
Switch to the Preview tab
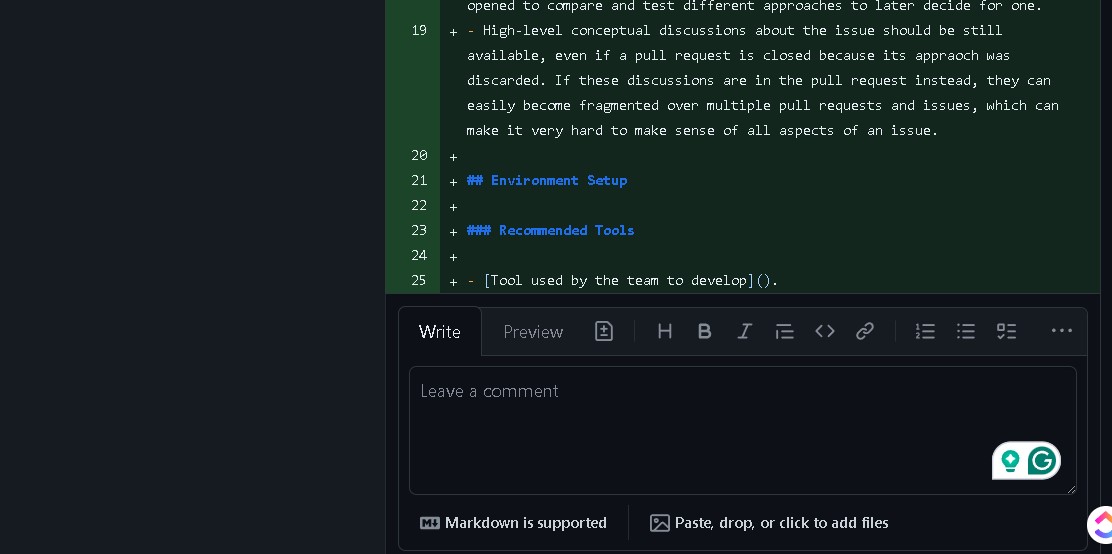[533, 332]
